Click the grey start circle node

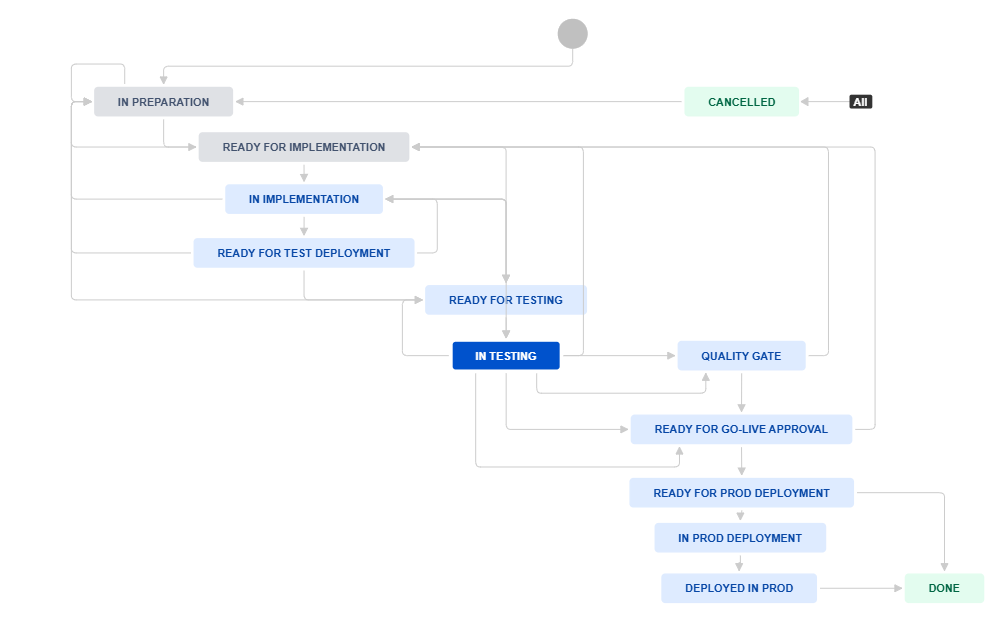tap(572, 34)
